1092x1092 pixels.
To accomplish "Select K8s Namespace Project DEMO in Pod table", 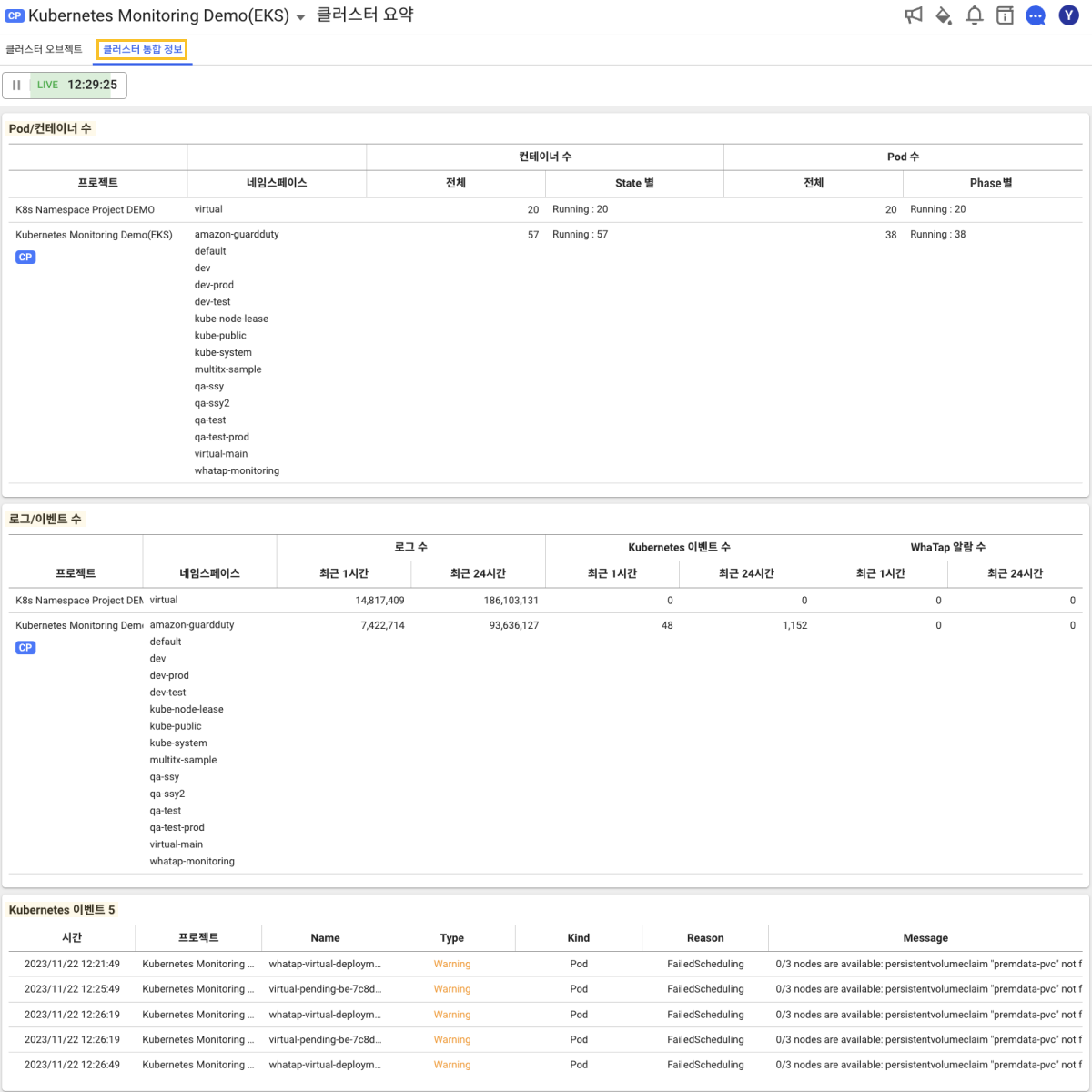I will point(85,209).
